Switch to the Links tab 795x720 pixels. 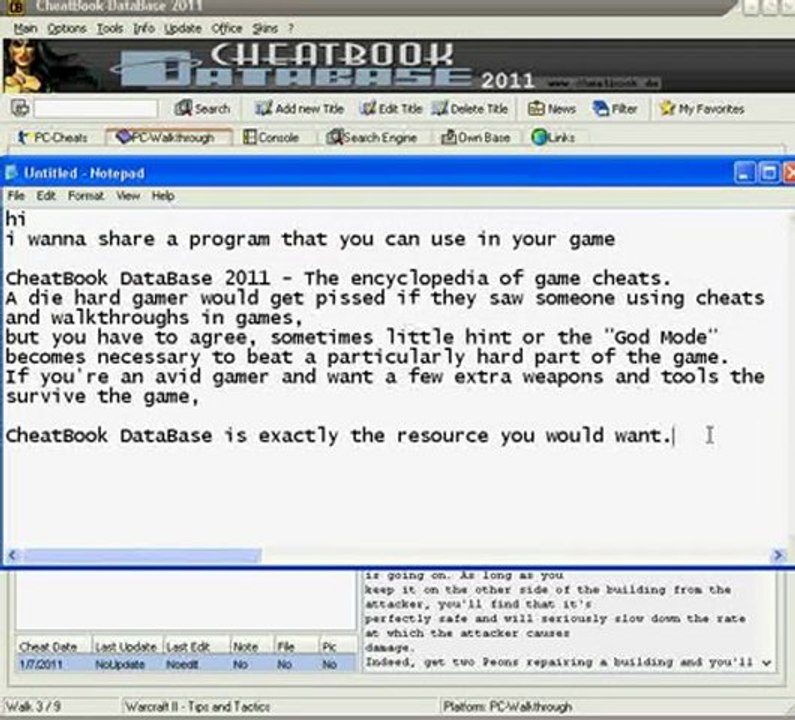tap(553, 137)
